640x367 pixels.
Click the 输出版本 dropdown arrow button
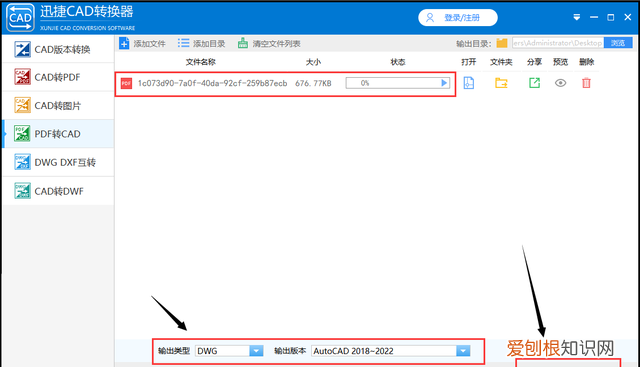tap(463, 351)
